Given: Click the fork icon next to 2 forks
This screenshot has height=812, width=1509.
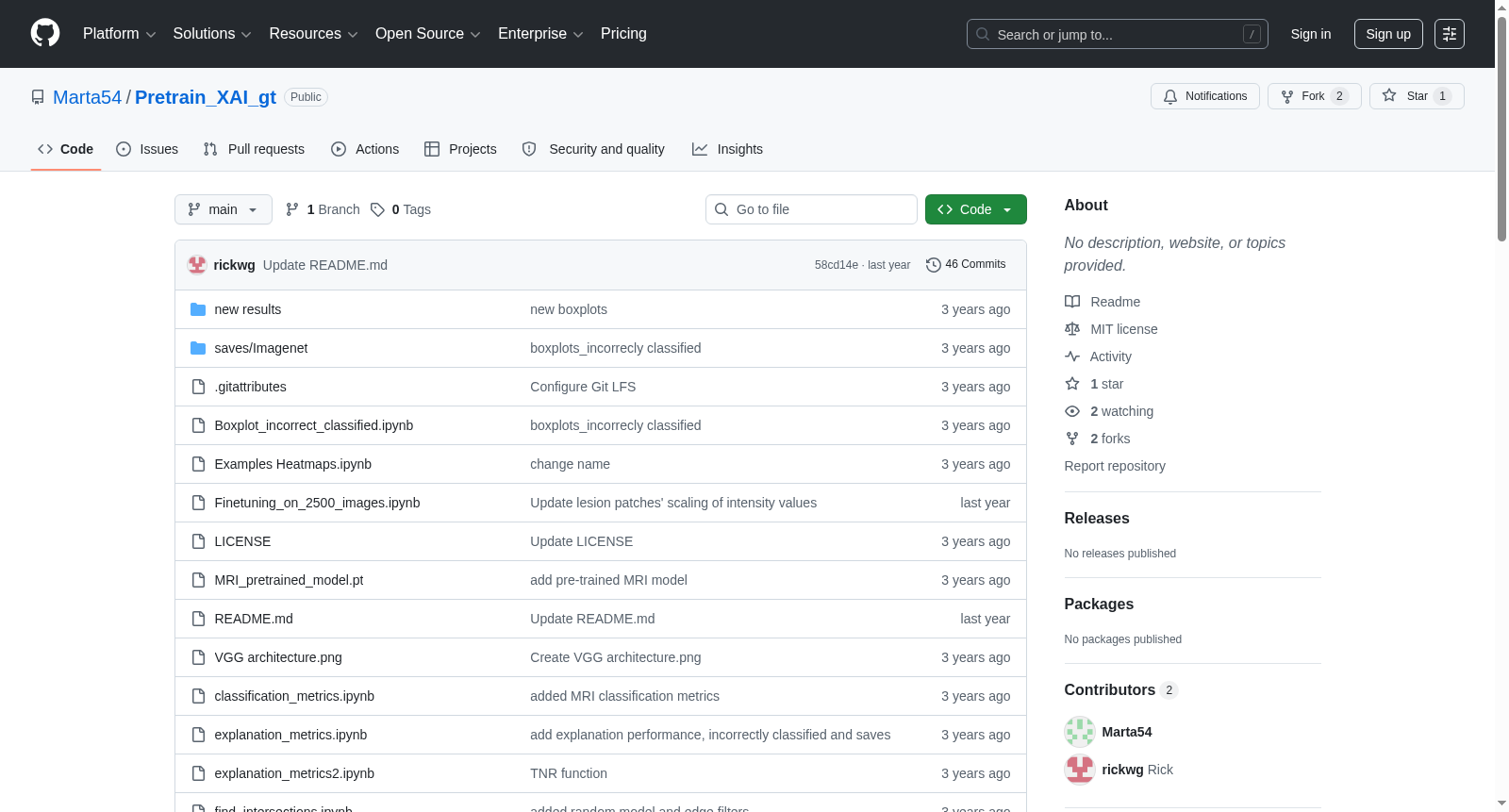Looking at the screenshot, I should [x=1072, y=439].
